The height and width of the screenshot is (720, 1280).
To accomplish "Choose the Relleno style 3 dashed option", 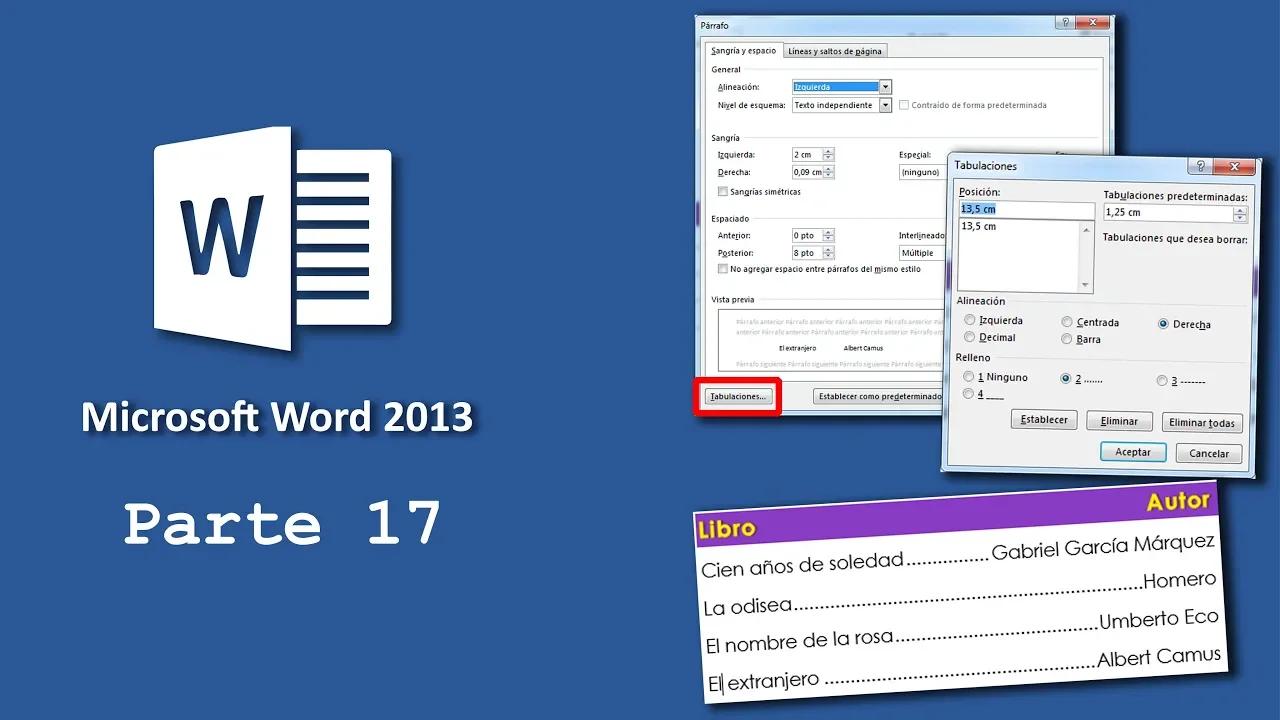I will (1161, 380).
